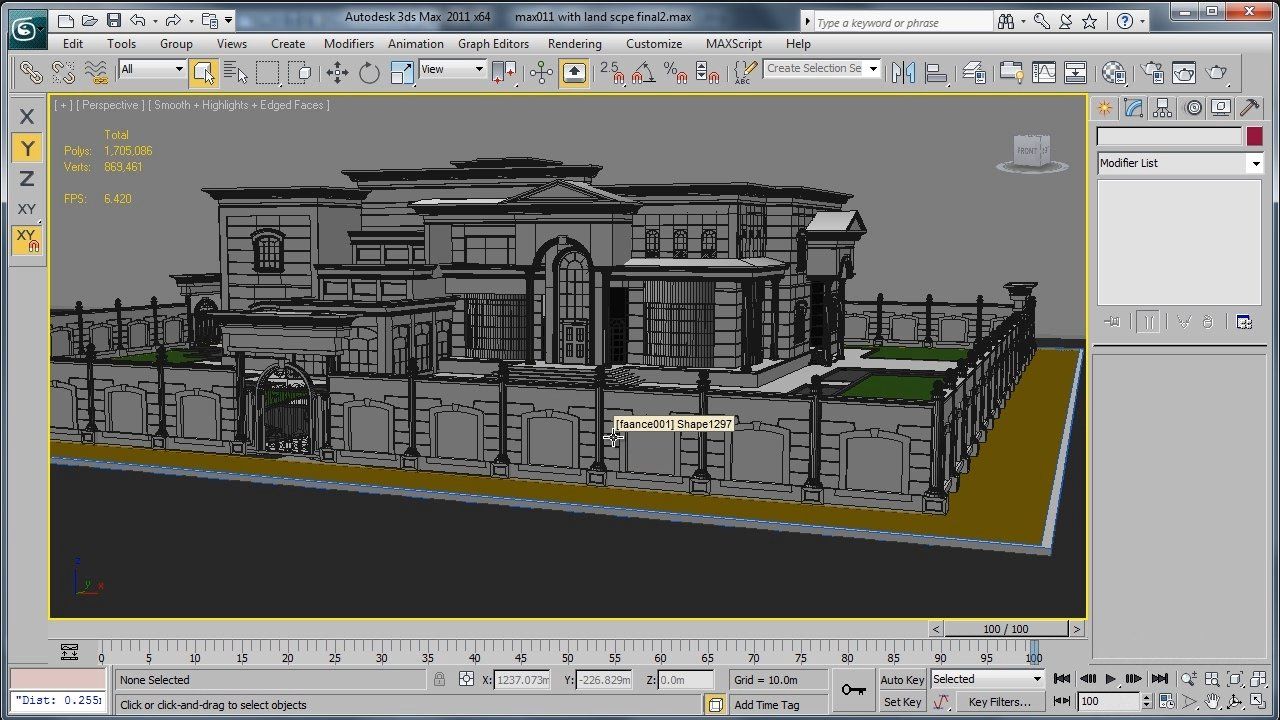Click the Select and Link chain icon

[x=31, y=72]
